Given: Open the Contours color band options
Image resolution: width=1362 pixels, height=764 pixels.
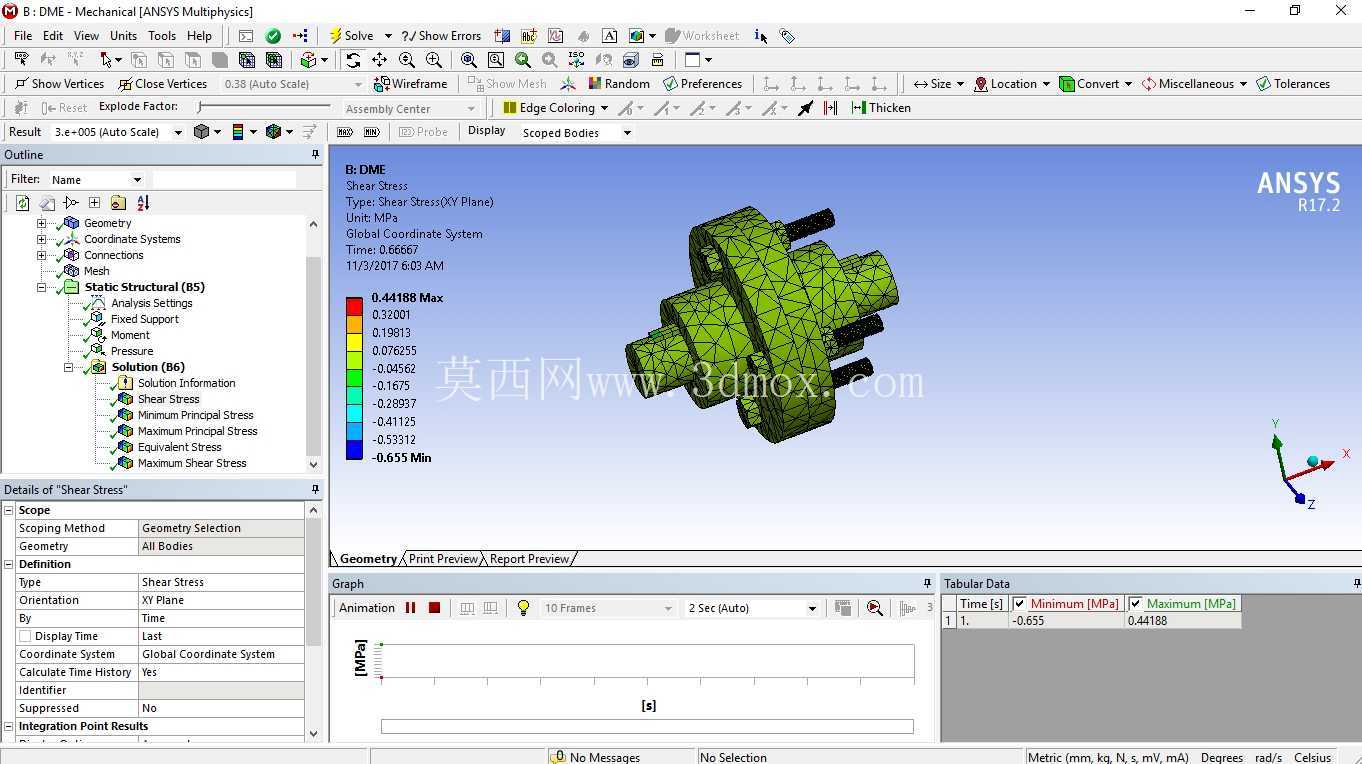Looking at the screenshot, I should pos(238,132).
